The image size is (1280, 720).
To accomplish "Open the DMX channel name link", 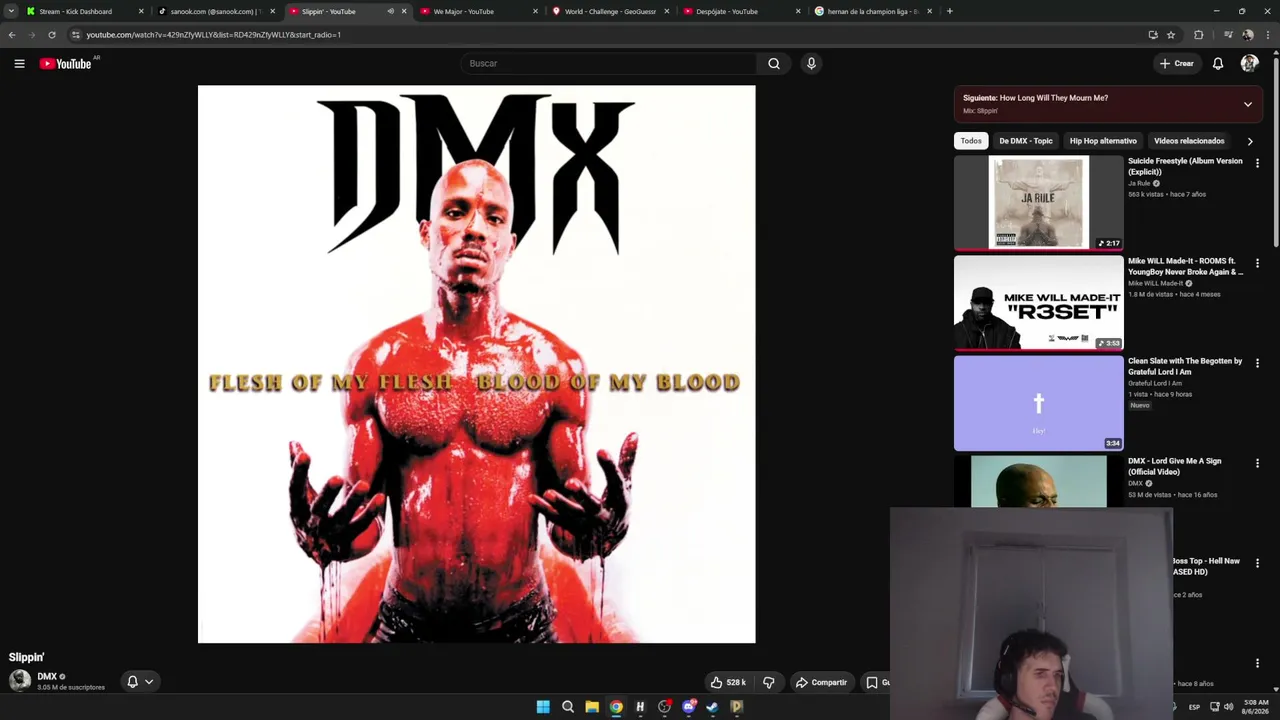I will [x=47, y=677].
